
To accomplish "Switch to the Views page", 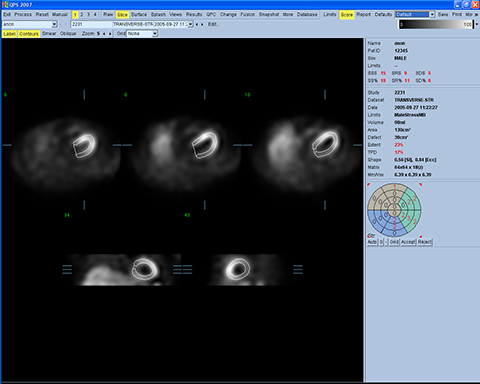I will 175,14.
